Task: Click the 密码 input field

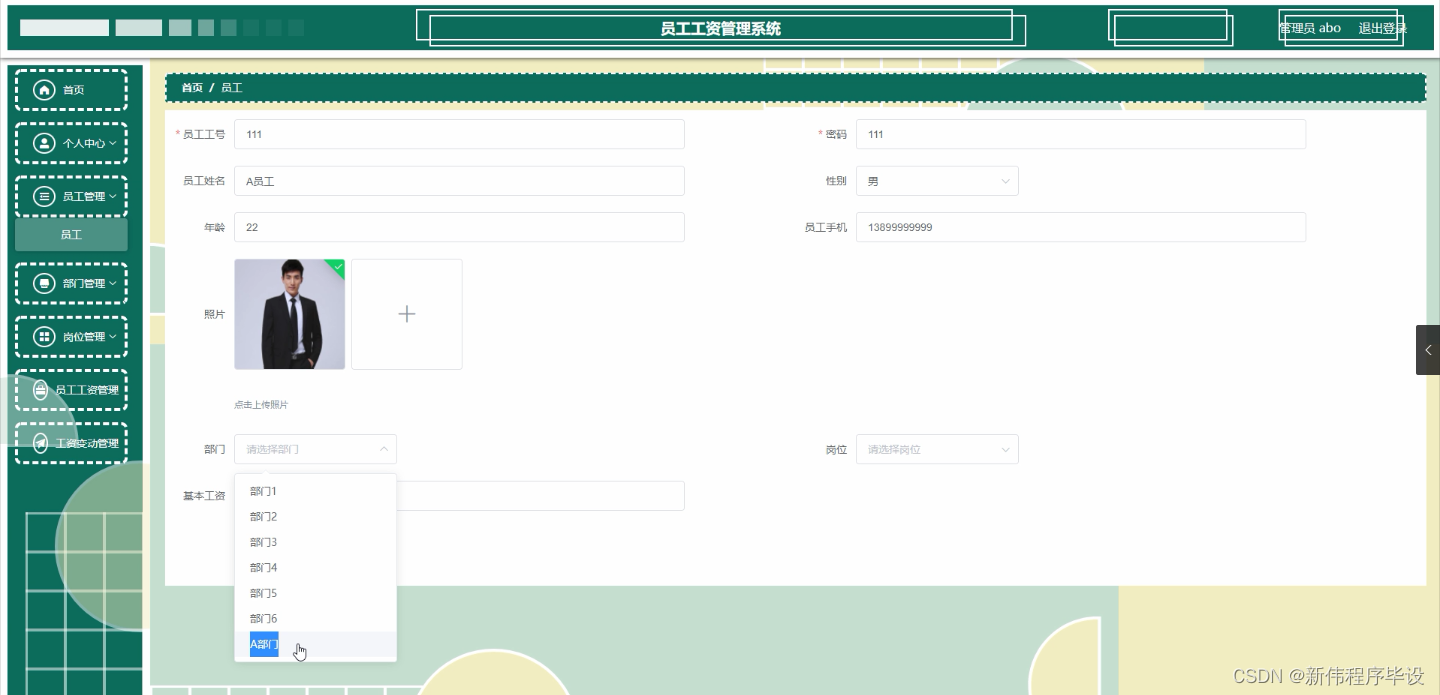Action: pos(1081,134)
